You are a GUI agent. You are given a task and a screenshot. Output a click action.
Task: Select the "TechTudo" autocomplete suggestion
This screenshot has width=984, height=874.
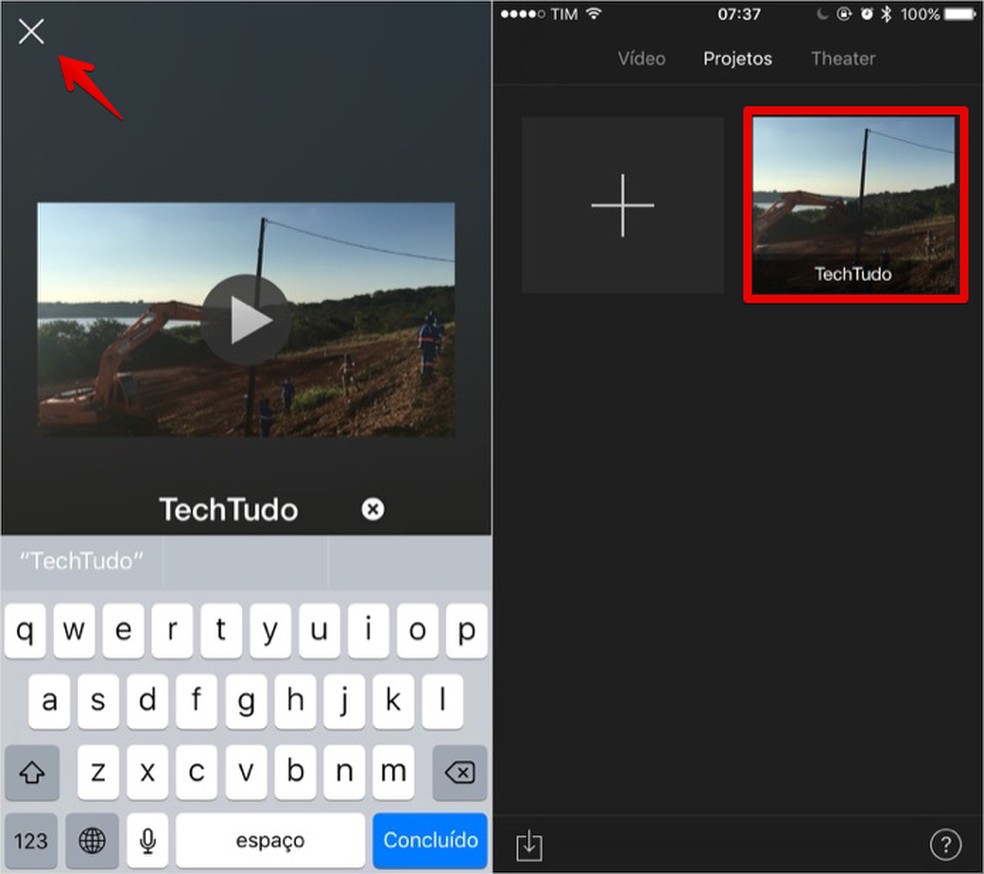[x=82, y=561]
